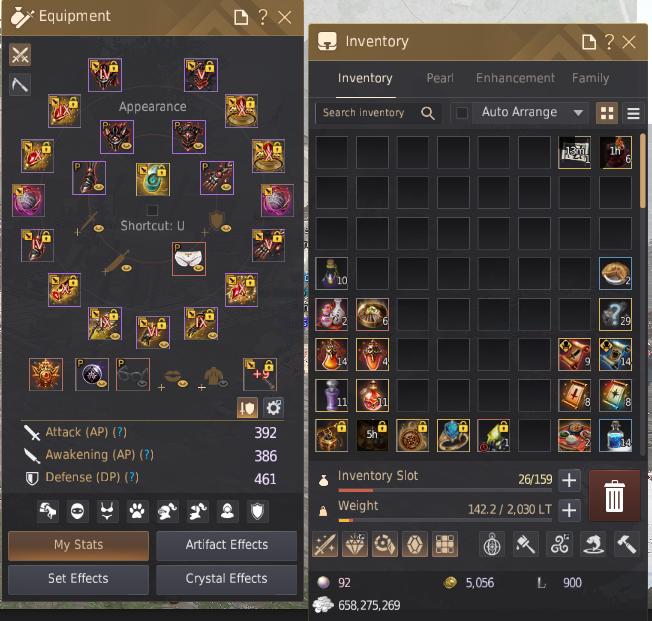Toggle the sword and shield stat display button
The height and width of the screenshot is (621, 652).
247,408
